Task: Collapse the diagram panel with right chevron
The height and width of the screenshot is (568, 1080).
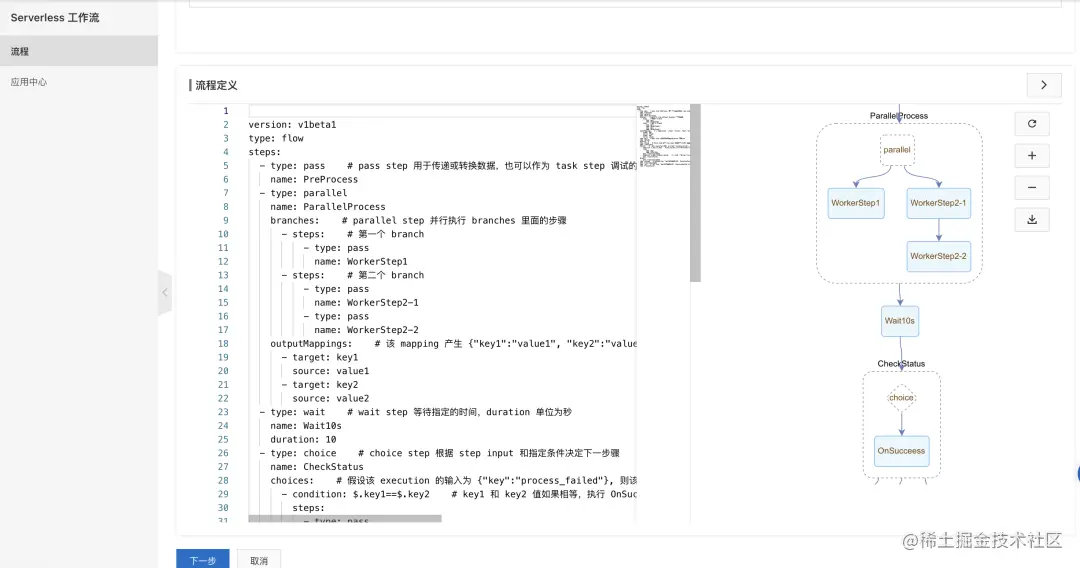Action: coord(1043,85)
